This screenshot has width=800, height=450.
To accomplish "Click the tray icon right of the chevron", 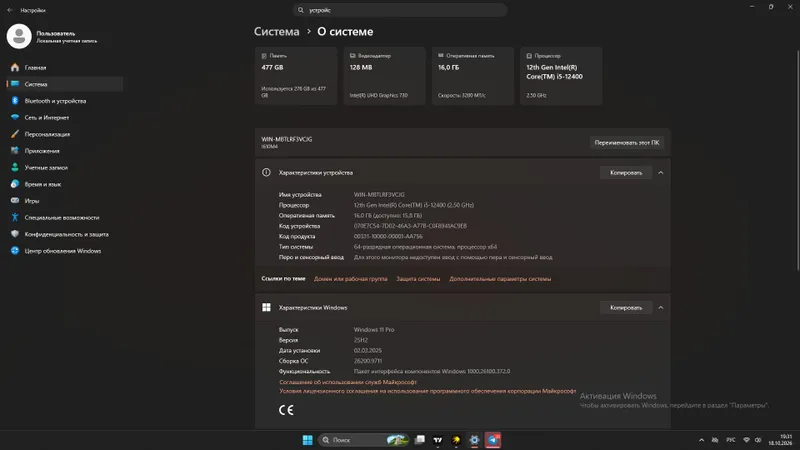I will [x=715, y=440].
